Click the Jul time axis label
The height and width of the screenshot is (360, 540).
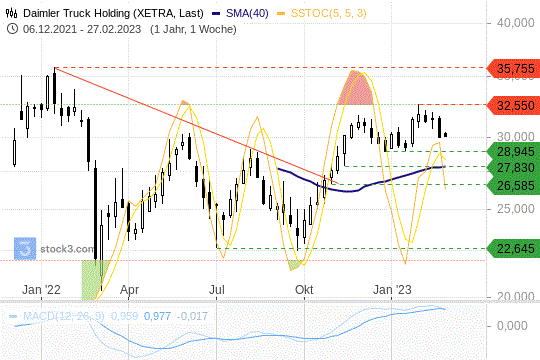pos(217,290)
